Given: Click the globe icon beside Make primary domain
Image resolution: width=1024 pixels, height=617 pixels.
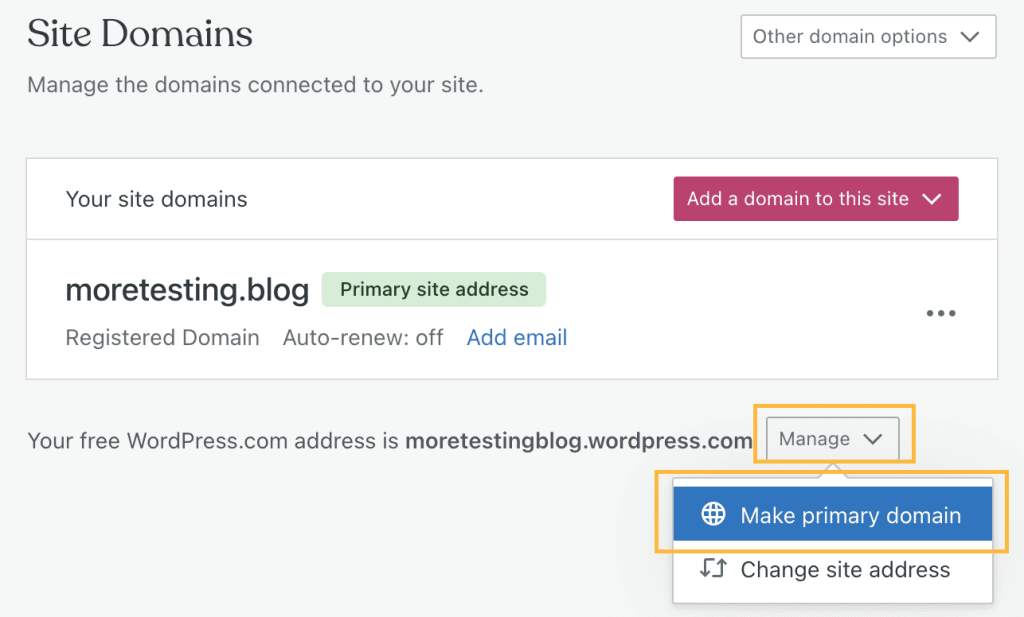Looking at the screenshot, I should pos(713,515).
